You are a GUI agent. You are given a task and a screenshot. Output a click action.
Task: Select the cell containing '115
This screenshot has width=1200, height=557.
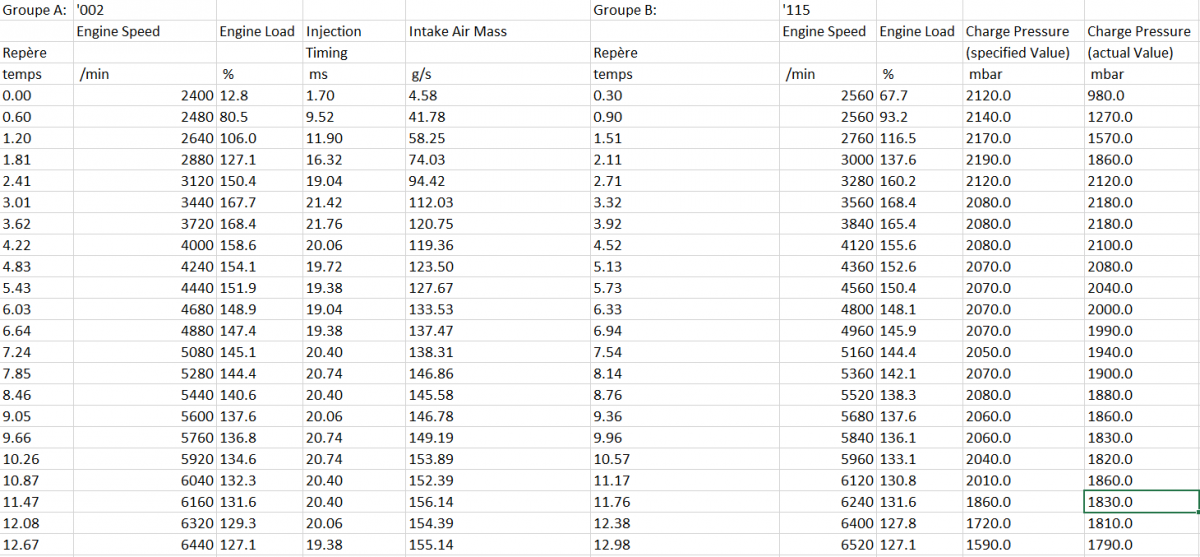(828, 10)
